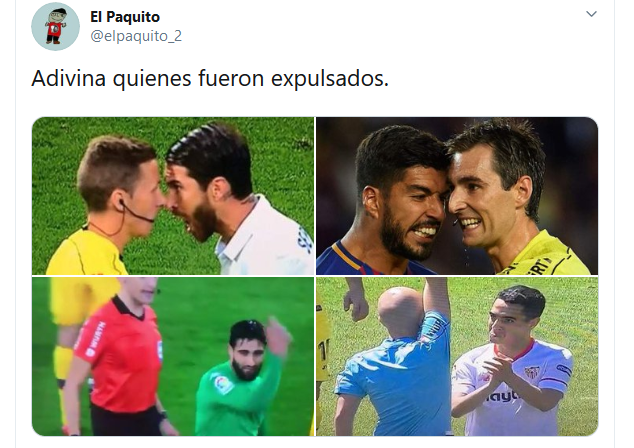
Task: Click the yellow-shirted referee wearing headset microphone
Action: coord(107,206)
